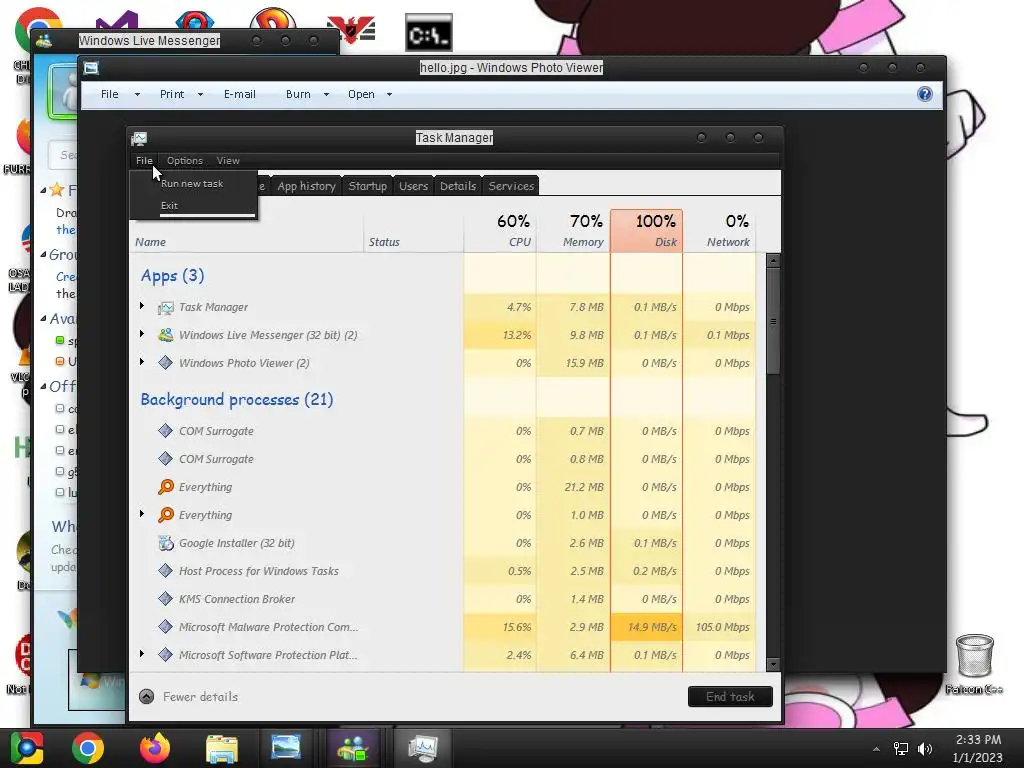The height and width of the screenshot is (768, 1024).
Task: Switch to the App history tab
Action: coord(306,186)
